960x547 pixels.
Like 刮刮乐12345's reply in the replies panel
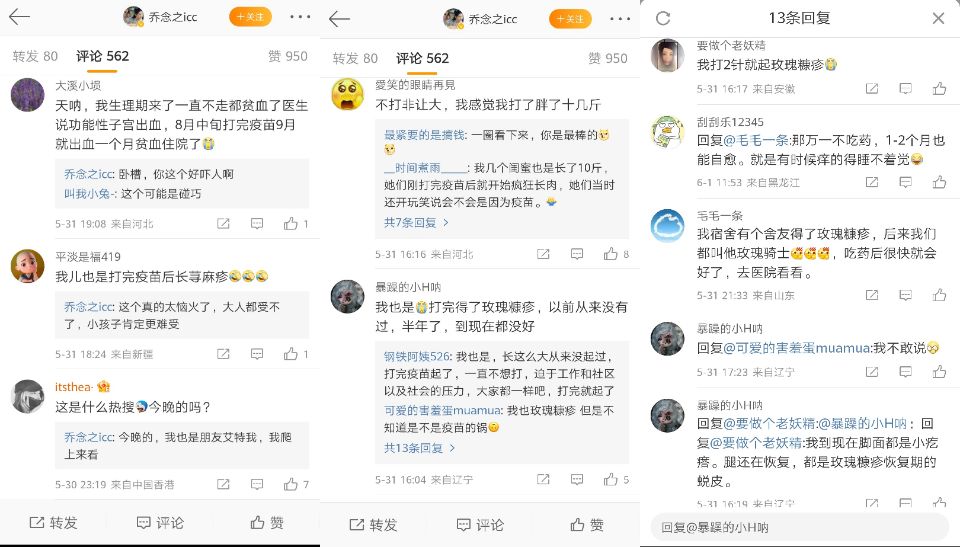[939, 182]
